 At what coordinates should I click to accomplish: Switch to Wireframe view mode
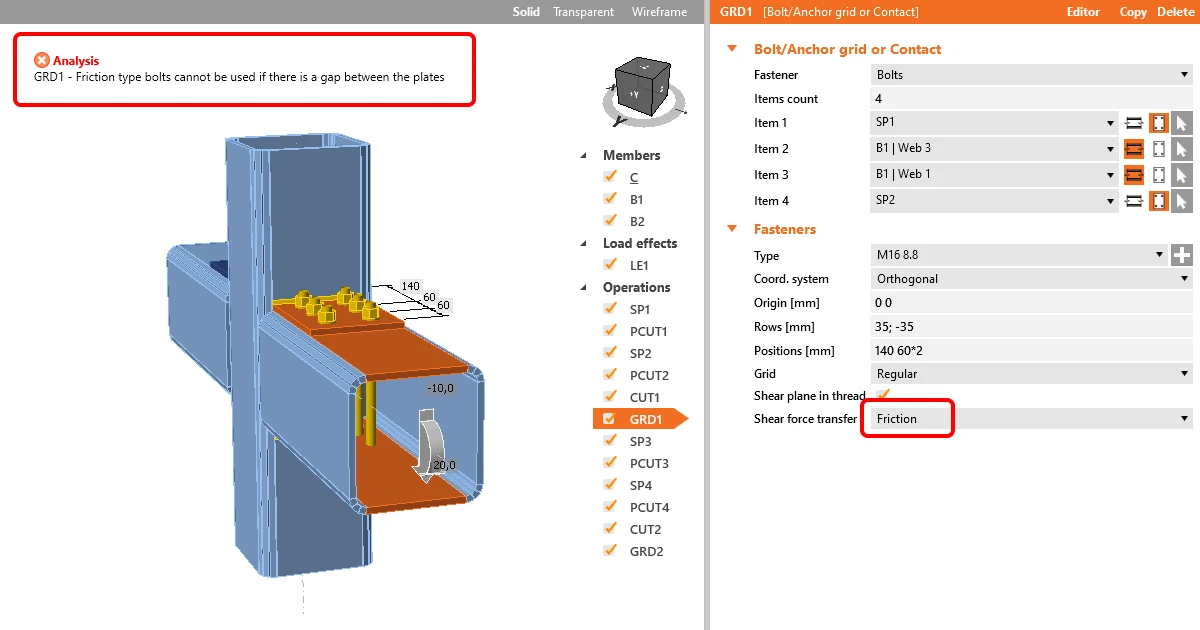click(x=659, y=12)
